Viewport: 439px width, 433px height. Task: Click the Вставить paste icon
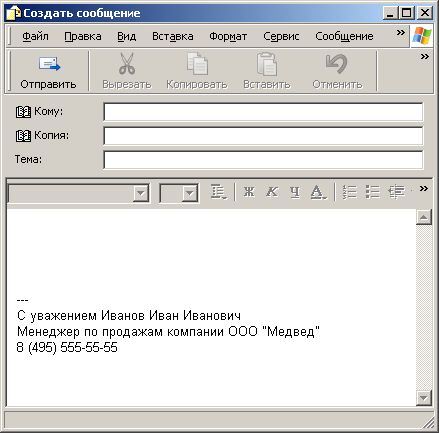click(x=267, y=64)
